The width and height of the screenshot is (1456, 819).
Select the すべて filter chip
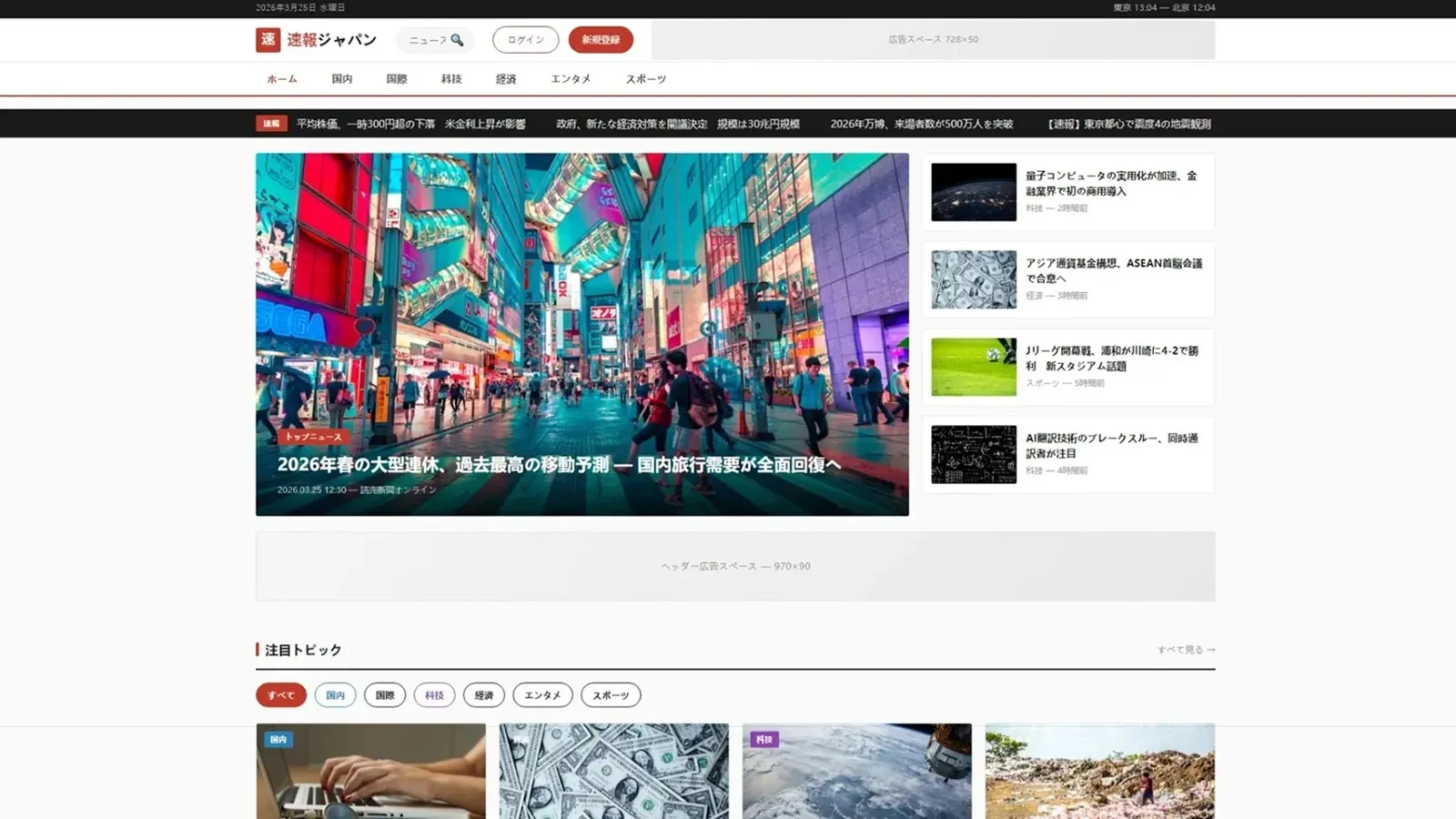[281, 695]
